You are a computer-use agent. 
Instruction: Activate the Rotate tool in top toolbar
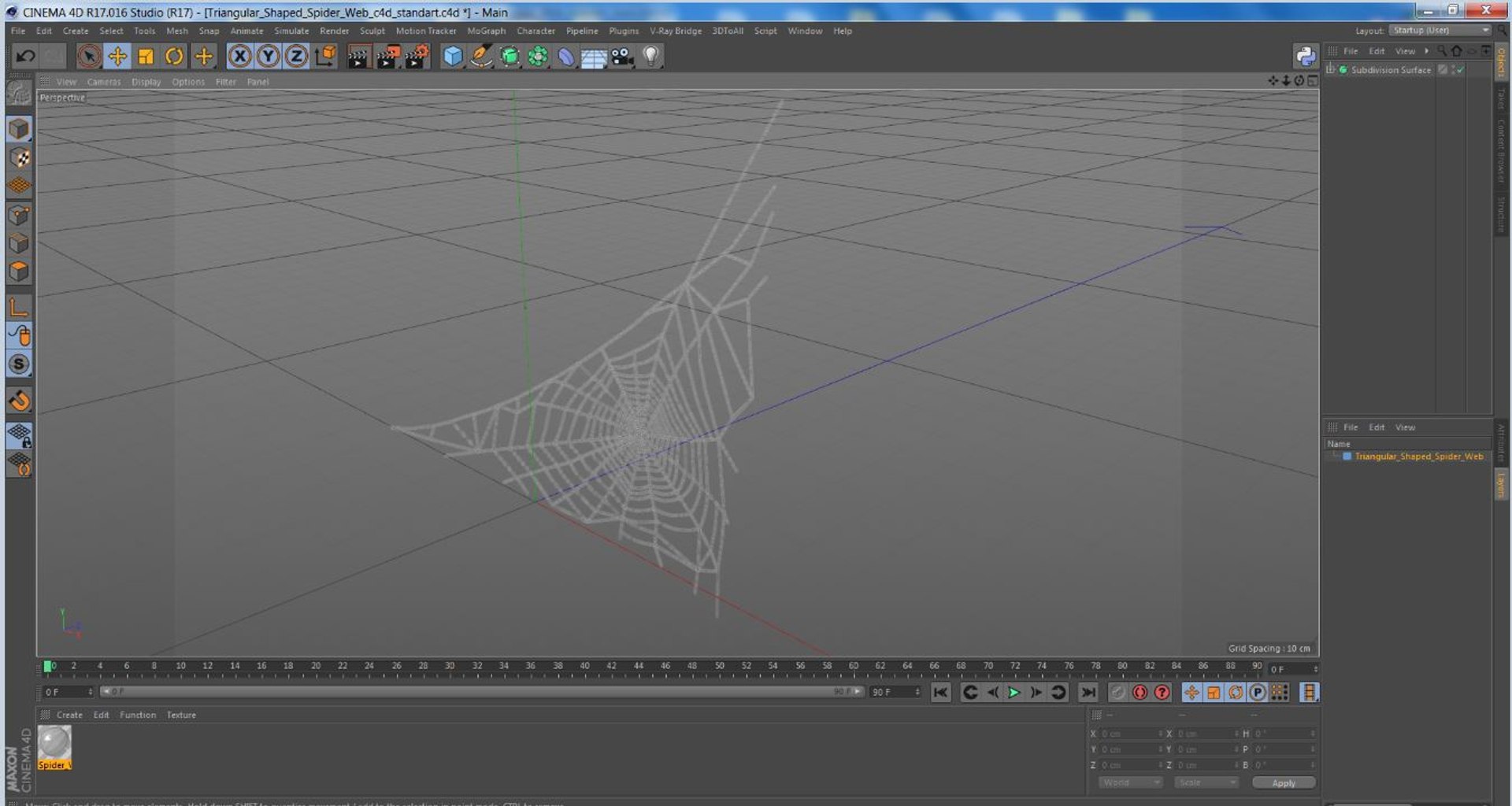point(174,56)
